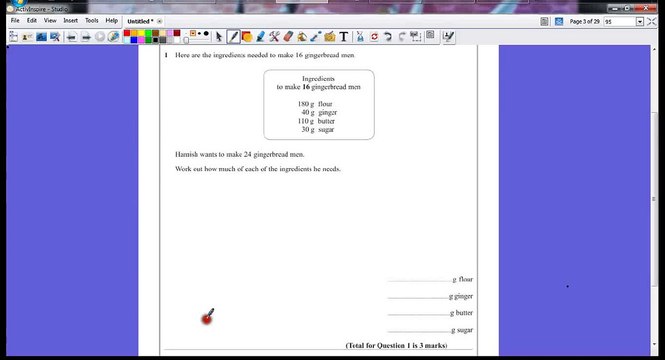Pick the magenta color swatch

[141, 40]
